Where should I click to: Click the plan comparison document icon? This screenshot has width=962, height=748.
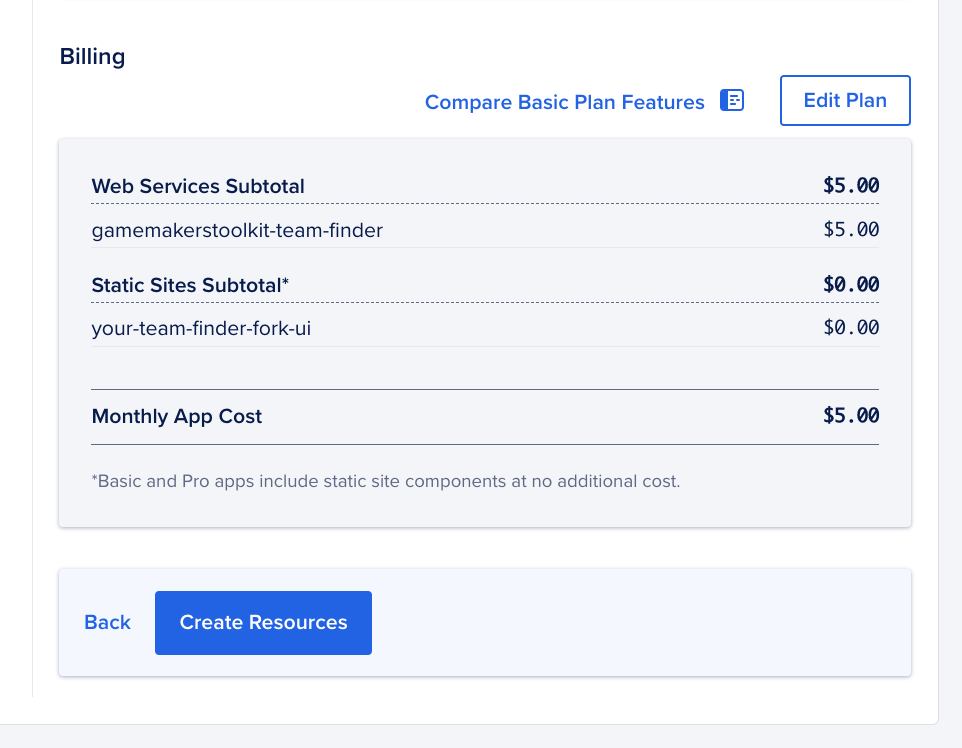coord(732,100)
